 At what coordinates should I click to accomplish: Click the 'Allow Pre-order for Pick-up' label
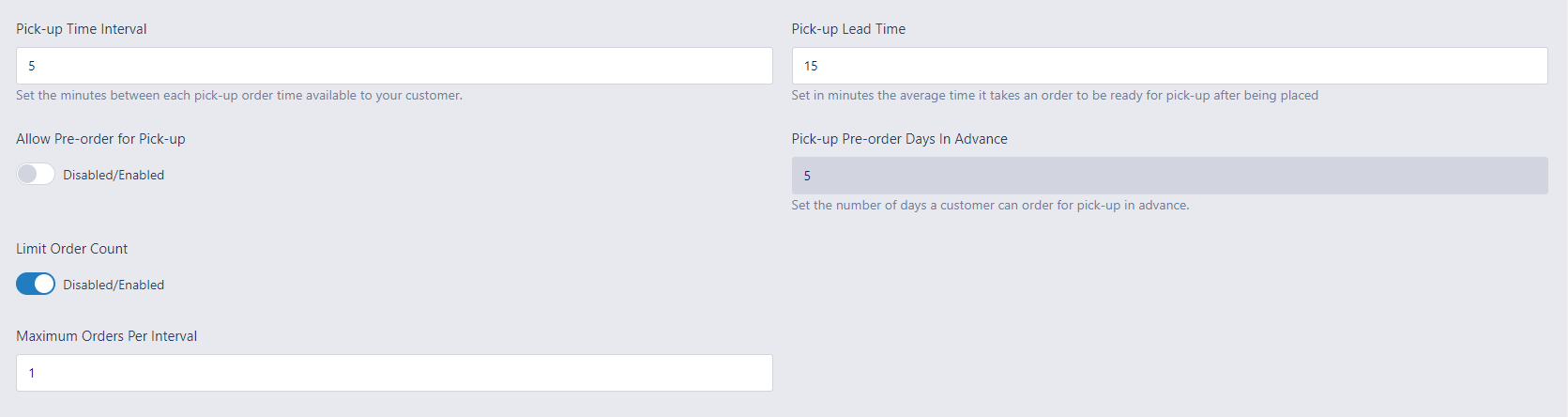[x=100, y=139]
